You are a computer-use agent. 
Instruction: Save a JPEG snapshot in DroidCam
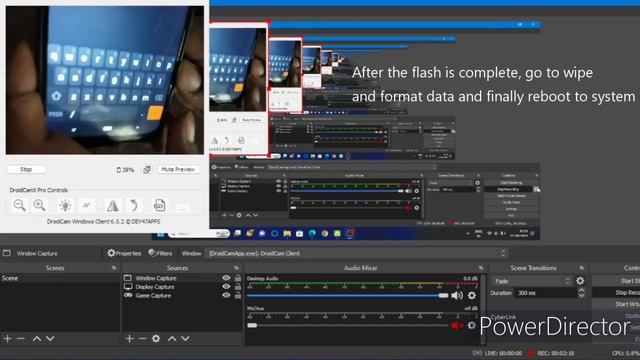[x=159, y=205]
